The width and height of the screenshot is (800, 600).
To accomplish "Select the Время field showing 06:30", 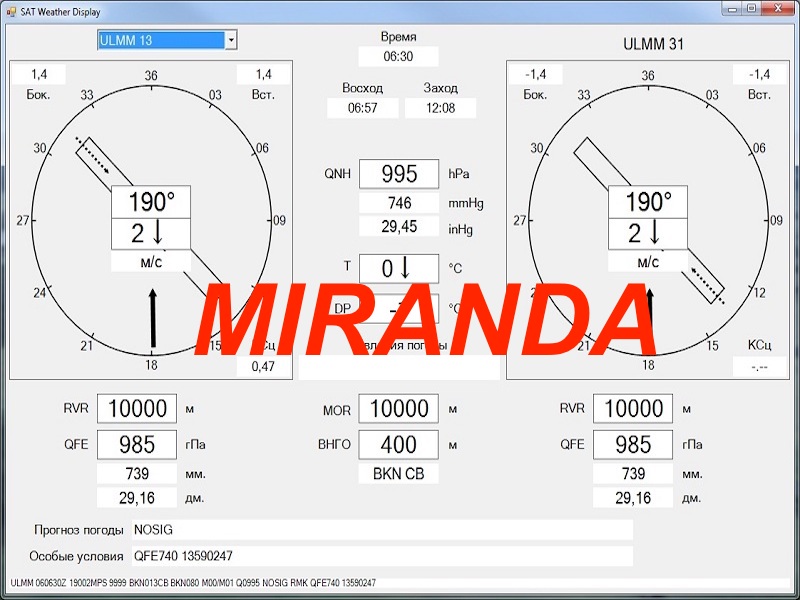I will click(398, 57).
